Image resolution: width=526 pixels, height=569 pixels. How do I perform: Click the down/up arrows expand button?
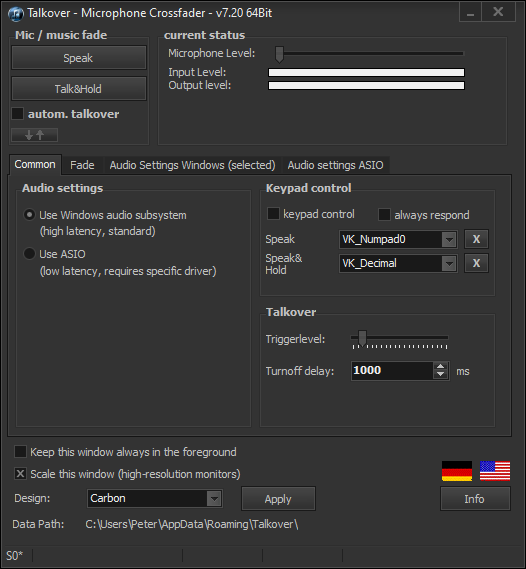(34, 135)
